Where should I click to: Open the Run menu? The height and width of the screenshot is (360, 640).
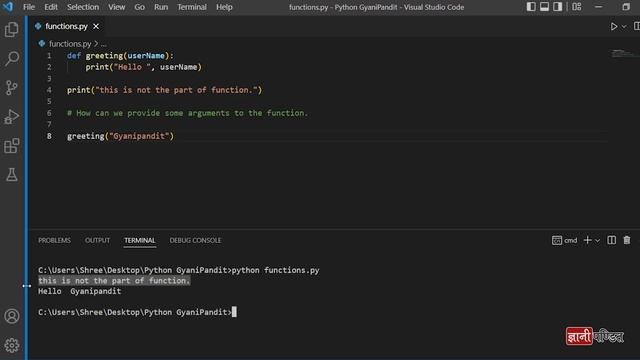pyautogui.click(x=161, y=7)
